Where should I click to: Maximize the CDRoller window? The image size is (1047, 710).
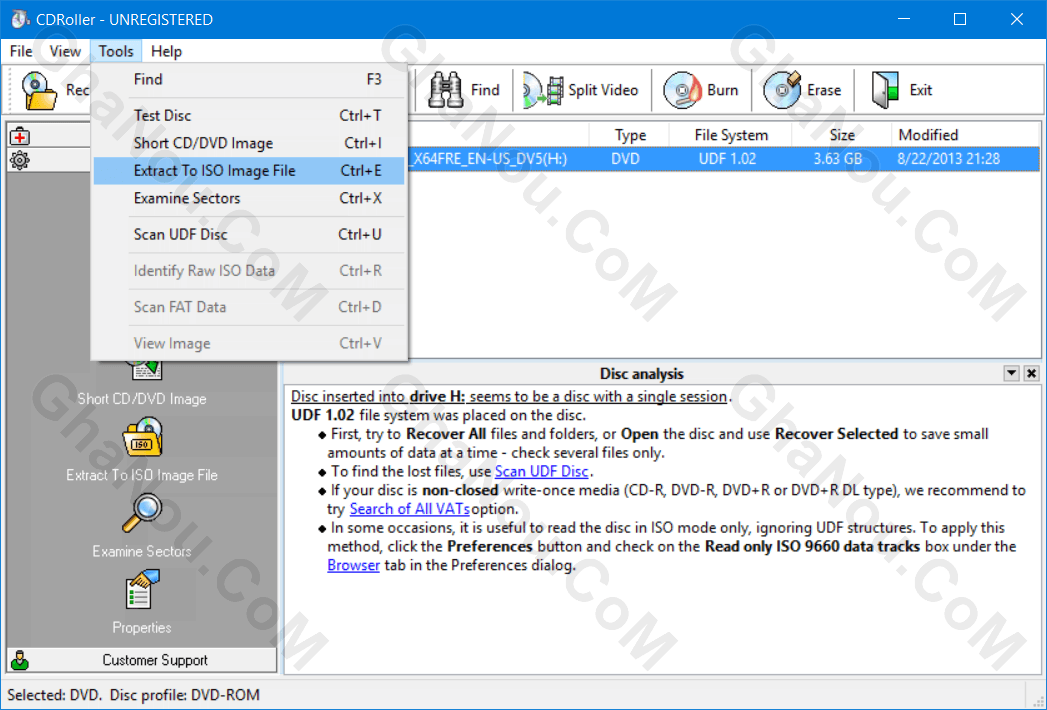pos(960,19)
